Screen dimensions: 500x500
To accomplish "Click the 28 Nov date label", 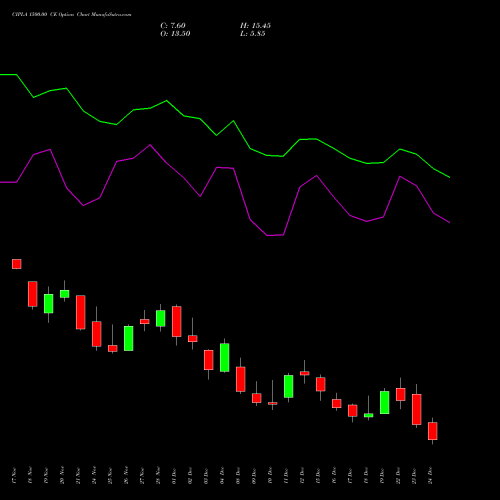I will click(158, 476).
